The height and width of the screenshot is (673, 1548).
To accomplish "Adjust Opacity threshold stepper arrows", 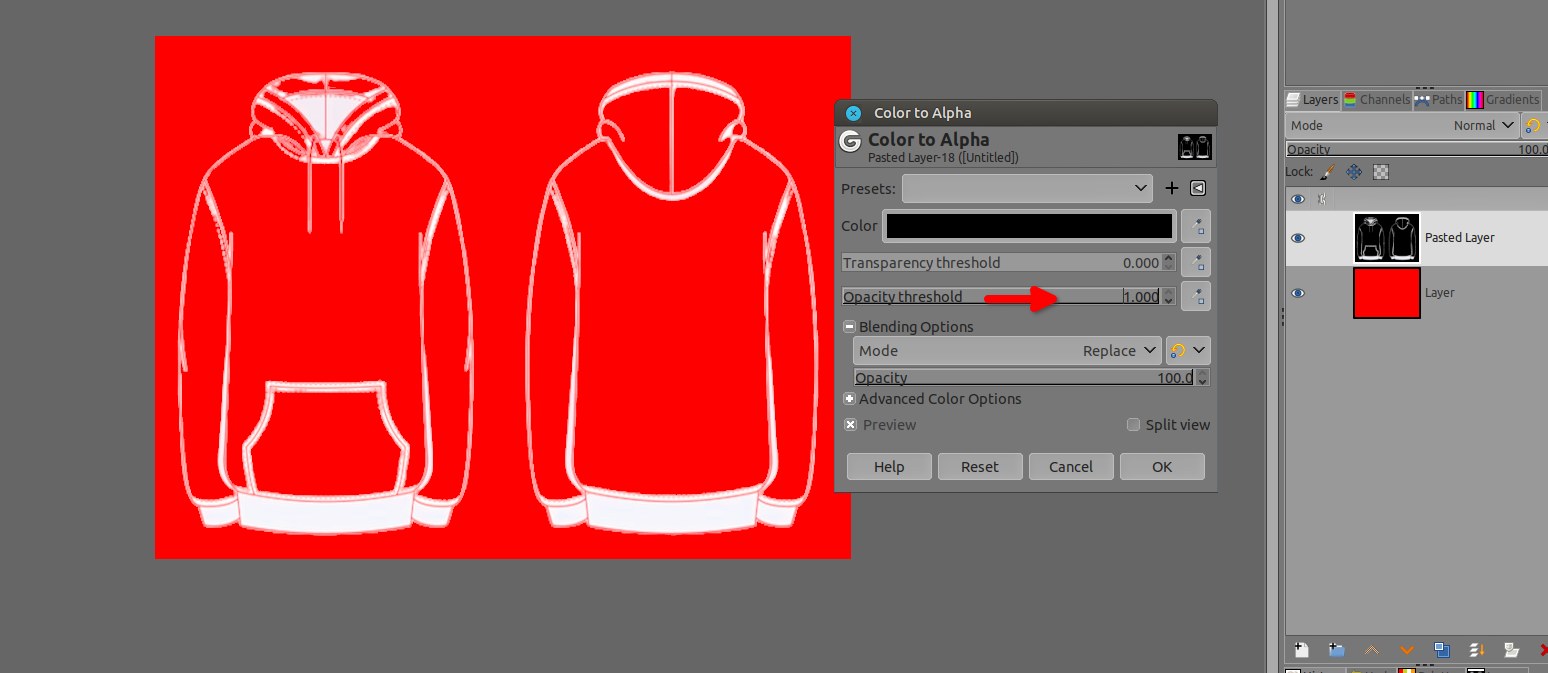I will pos(1168,296).
